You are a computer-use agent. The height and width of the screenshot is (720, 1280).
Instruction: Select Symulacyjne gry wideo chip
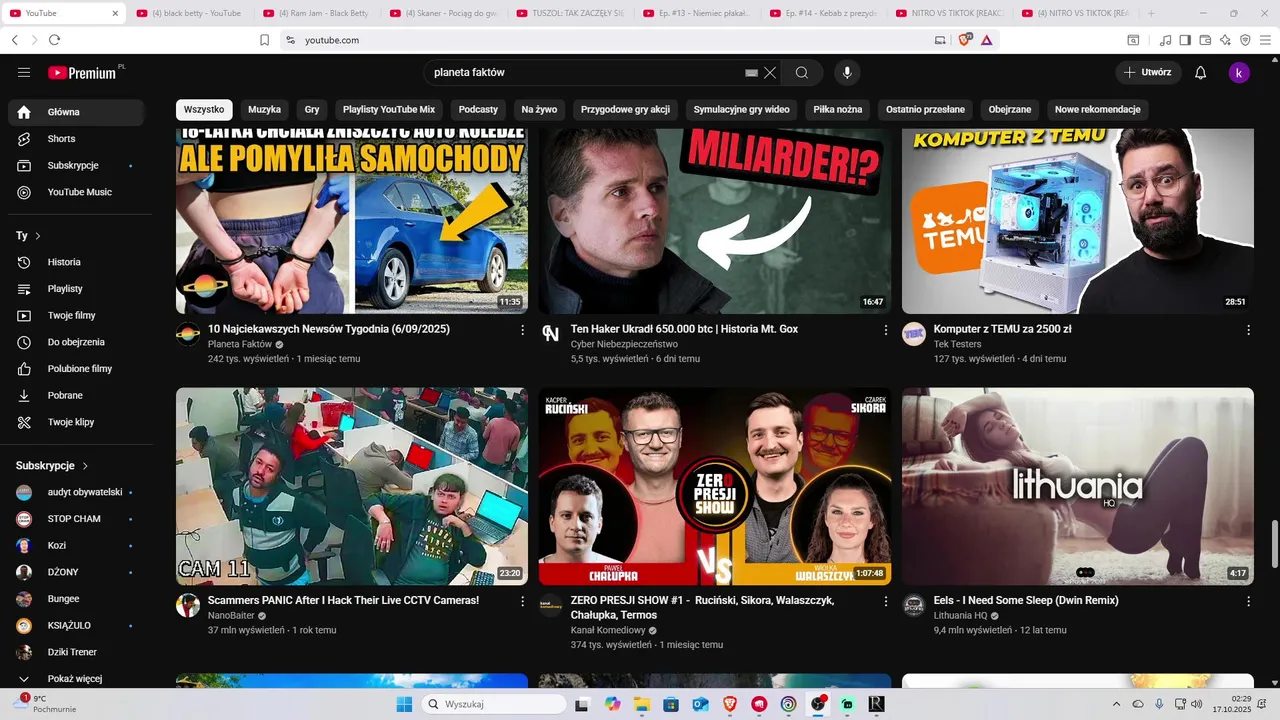(741, 110)
